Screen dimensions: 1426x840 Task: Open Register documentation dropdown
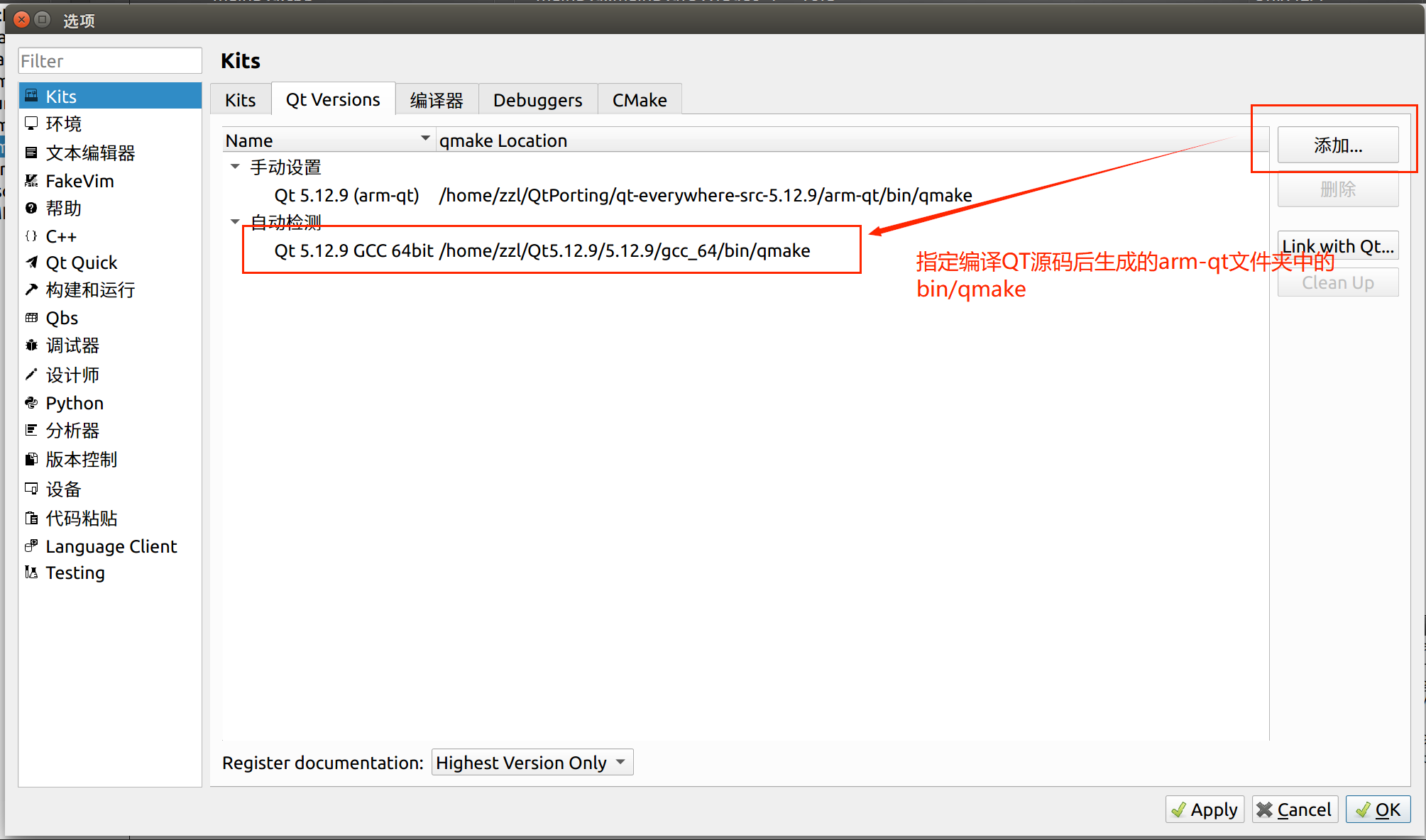pyautogui.click(x=532, y=763)
